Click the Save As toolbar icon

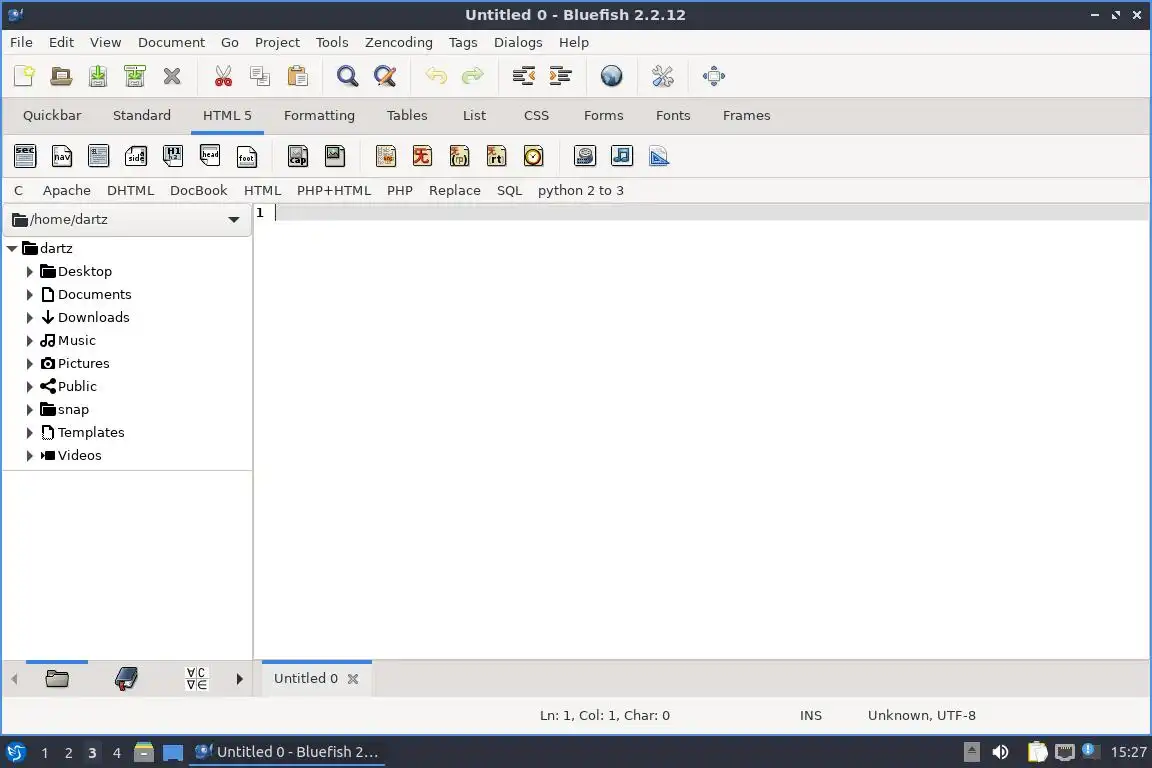point(134,76)
